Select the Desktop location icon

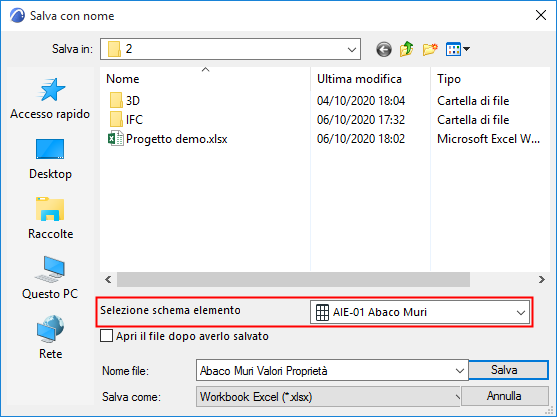click(50, 159)
